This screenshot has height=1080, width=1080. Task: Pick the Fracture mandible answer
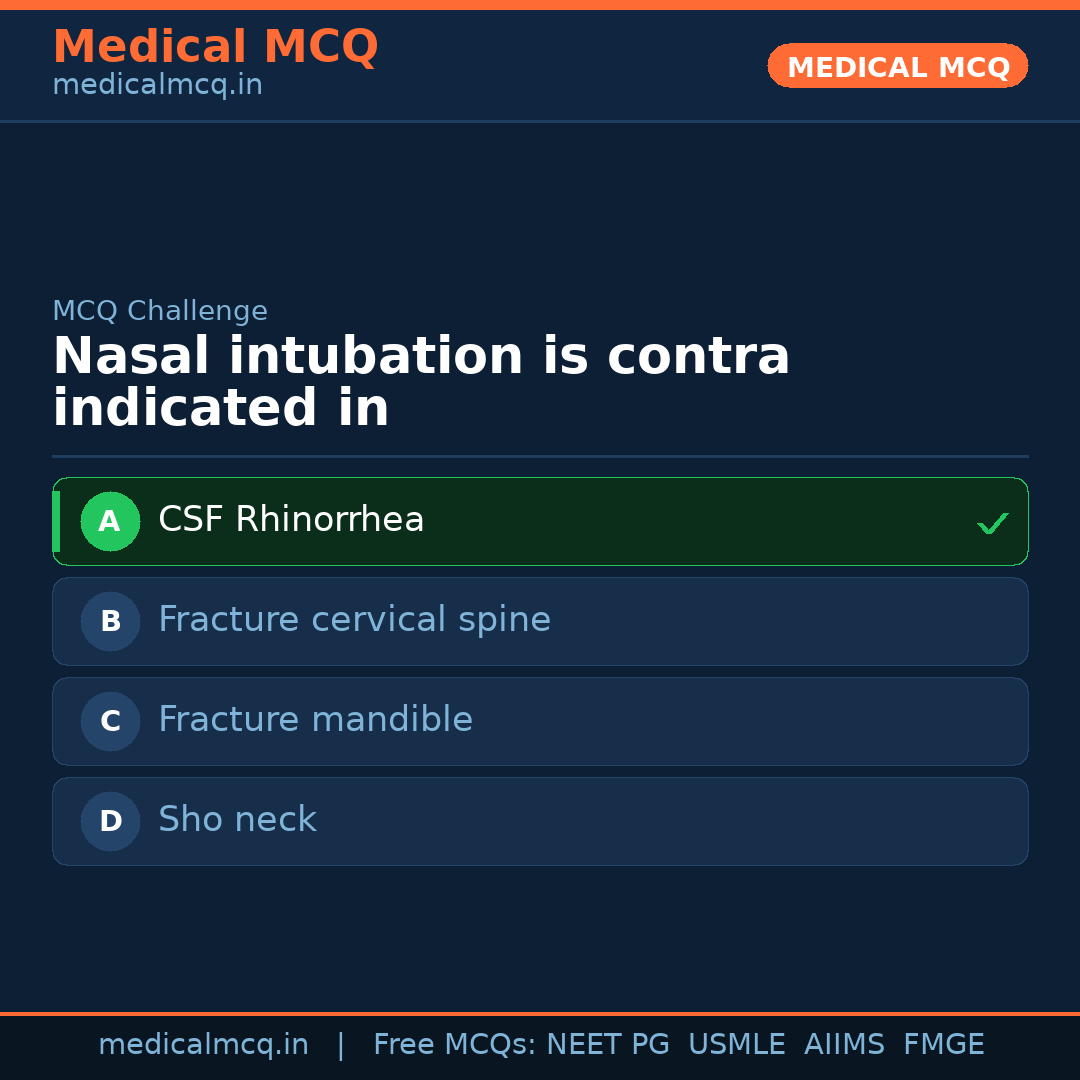coord(315,720)
